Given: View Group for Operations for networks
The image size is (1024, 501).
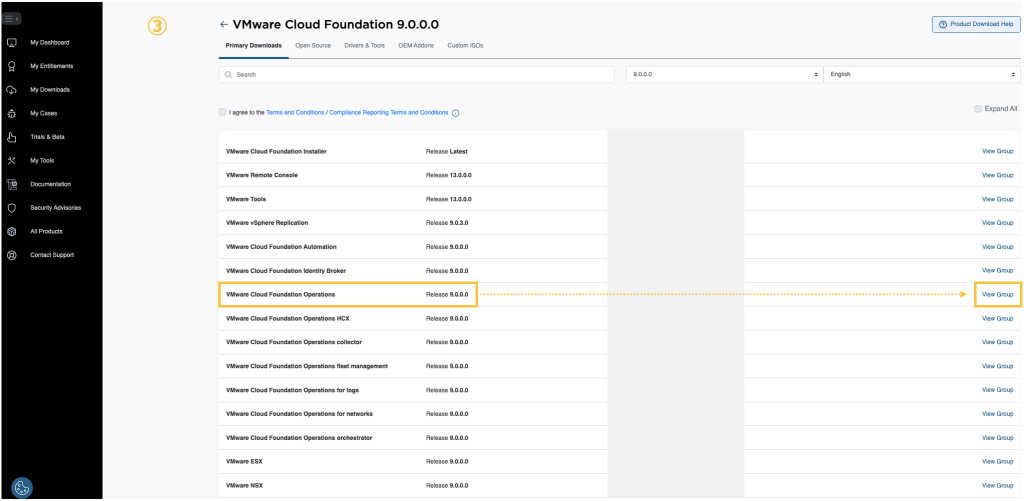Looking at the screenshot, I should (x=997, y=414).
